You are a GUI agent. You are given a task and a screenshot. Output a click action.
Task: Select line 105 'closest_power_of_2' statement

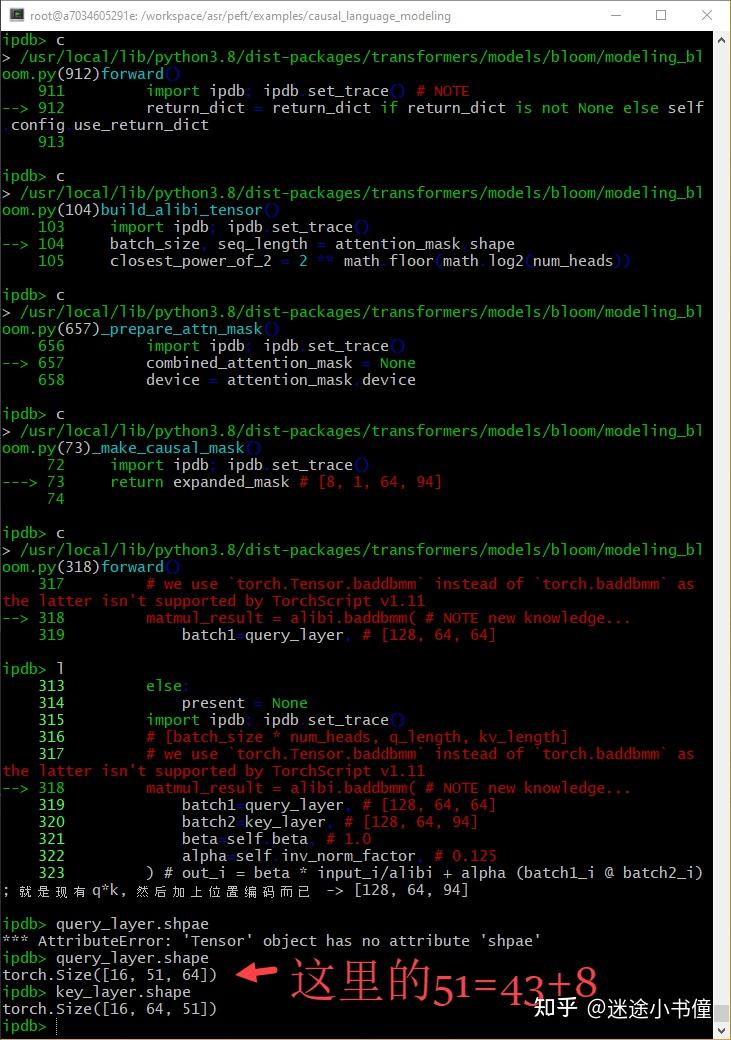tap(369, 261)
